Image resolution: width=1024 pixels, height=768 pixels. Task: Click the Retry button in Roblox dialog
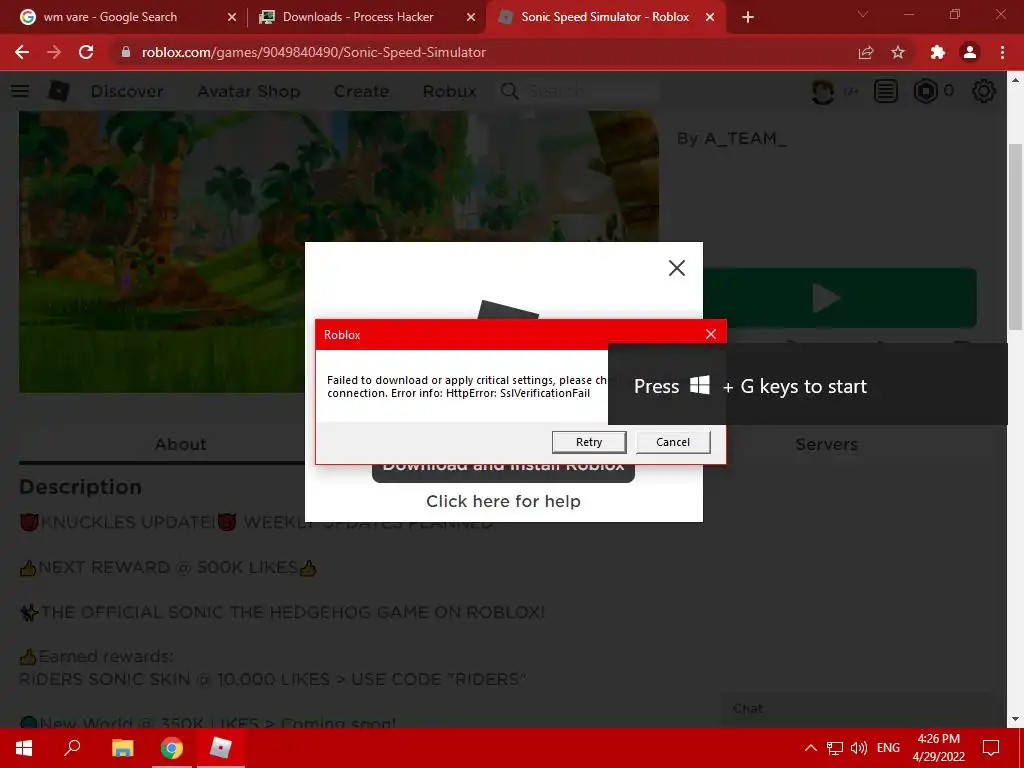(x=588, y=442)
